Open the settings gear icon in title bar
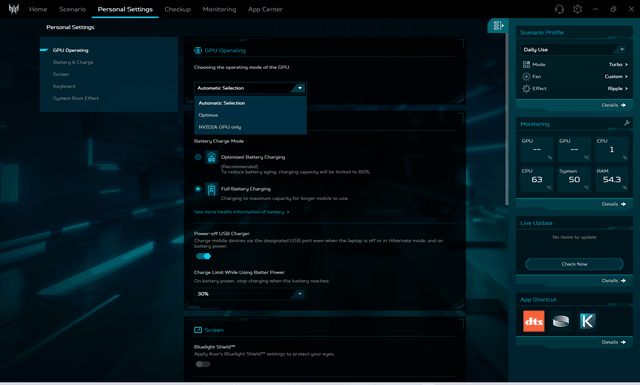640x385 pixels. click(x=577, y=9)
